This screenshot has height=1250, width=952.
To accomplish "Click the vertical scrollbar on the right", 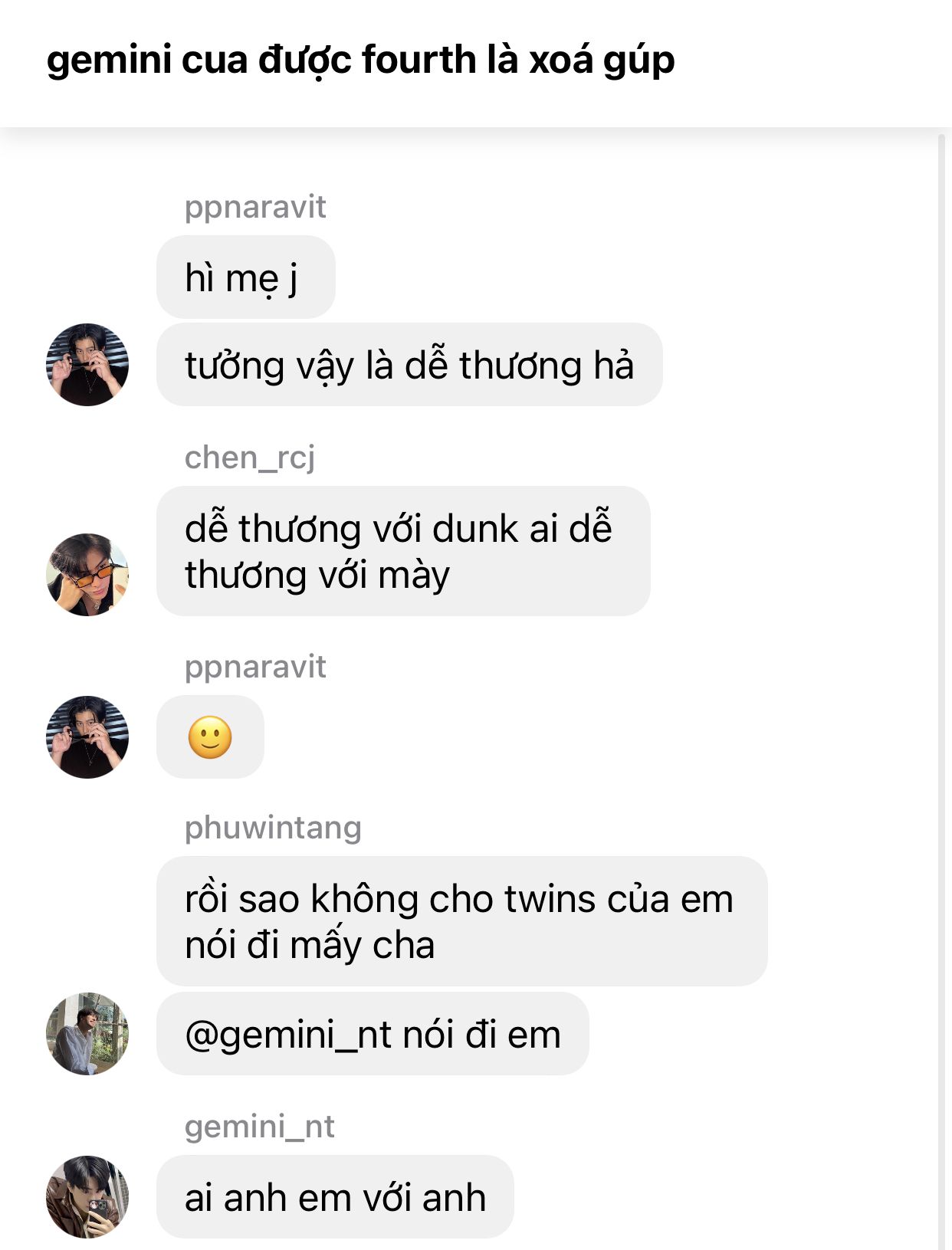I will tap(942, 690).
